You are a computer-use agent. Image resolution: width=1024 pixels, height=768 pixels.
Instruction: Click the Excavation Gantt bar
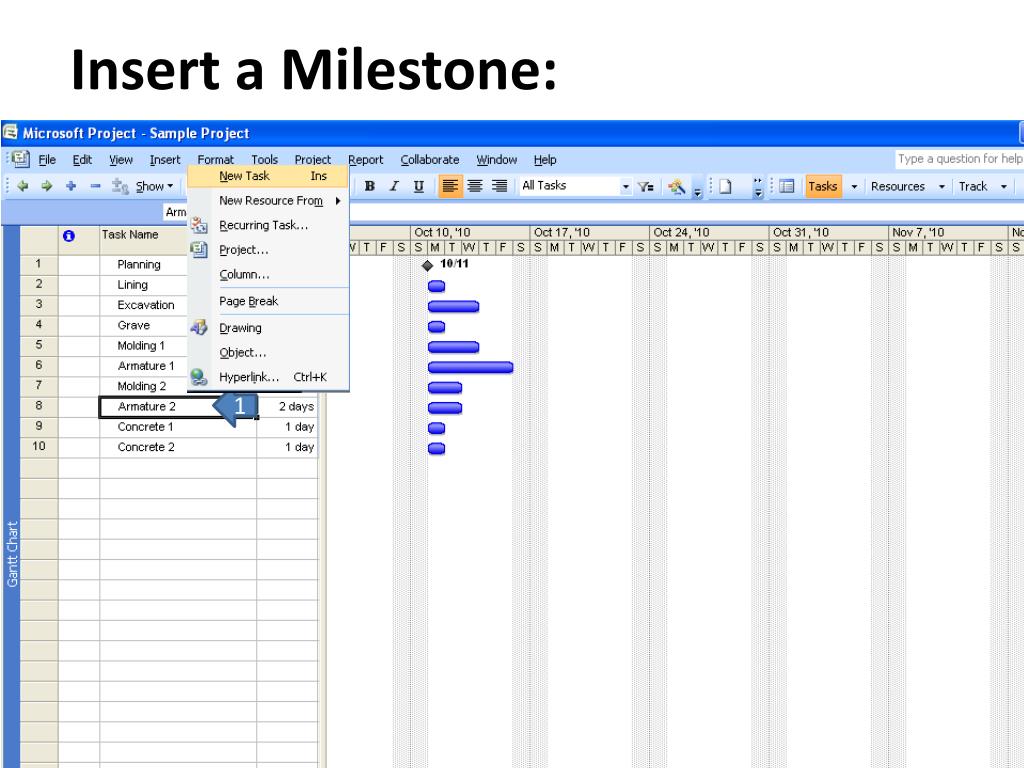(453, 306)
